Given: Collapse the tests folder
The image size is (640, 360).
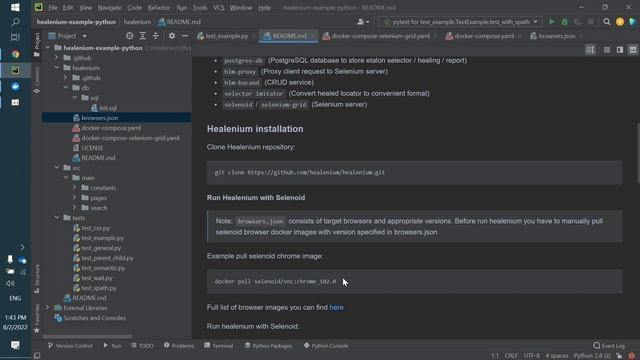Looking at the screenshot, I should click(57, 218).
